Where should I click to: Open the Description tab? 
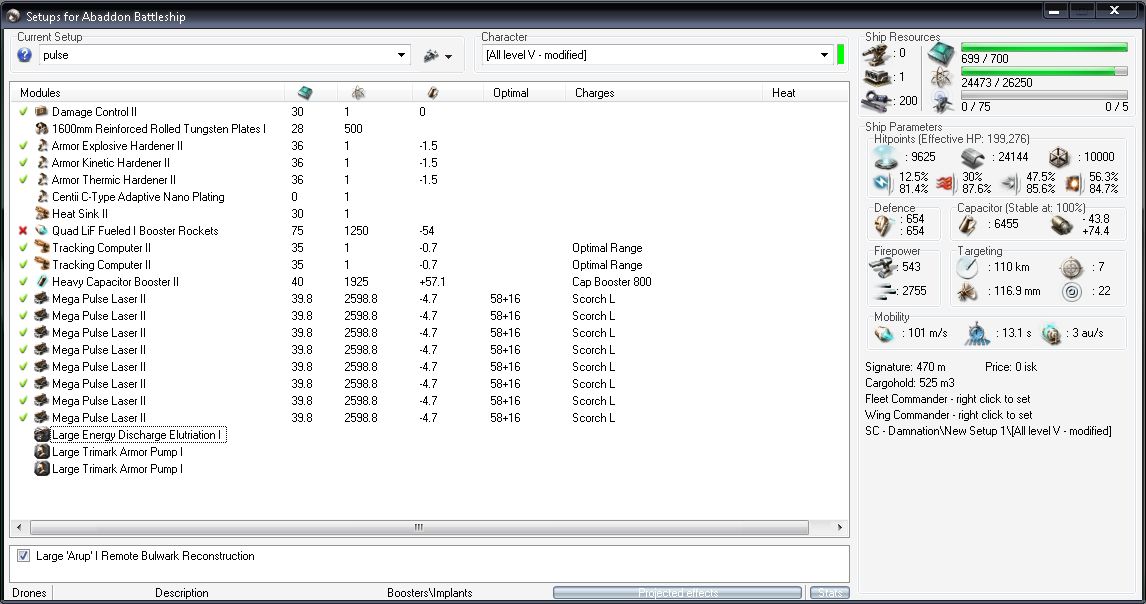182,593
